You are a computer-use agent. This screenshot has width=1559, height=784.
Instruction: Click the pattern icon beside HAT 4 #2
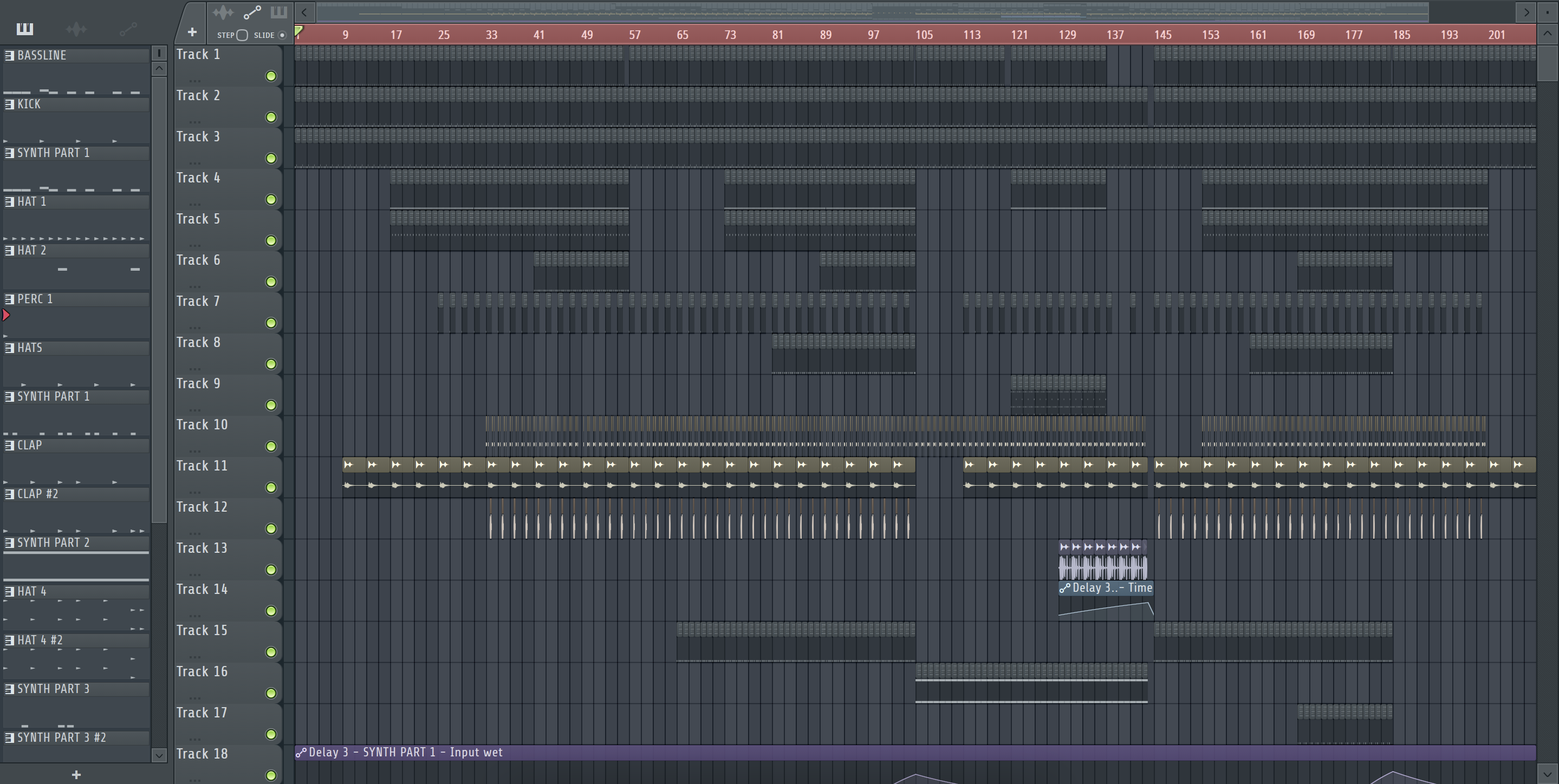pos(9,640)
